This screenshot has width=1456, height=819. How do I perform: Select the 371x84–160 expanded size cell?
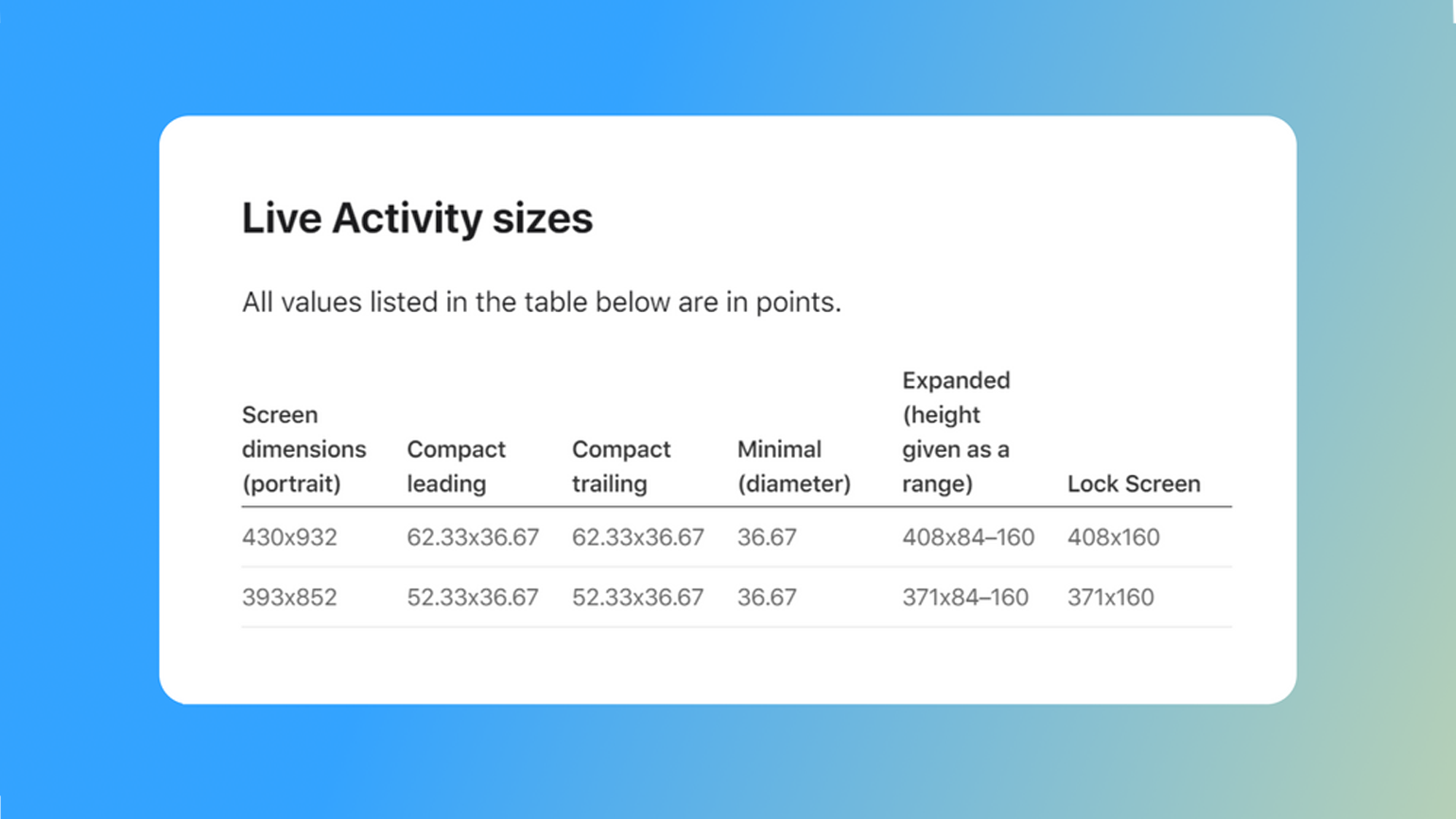[x=965, y=598]
